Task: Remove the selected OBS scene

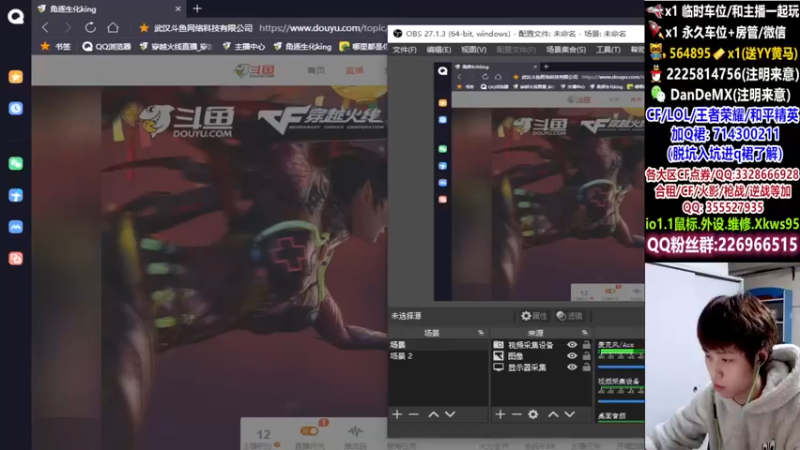Action: [x=414, y=414]
